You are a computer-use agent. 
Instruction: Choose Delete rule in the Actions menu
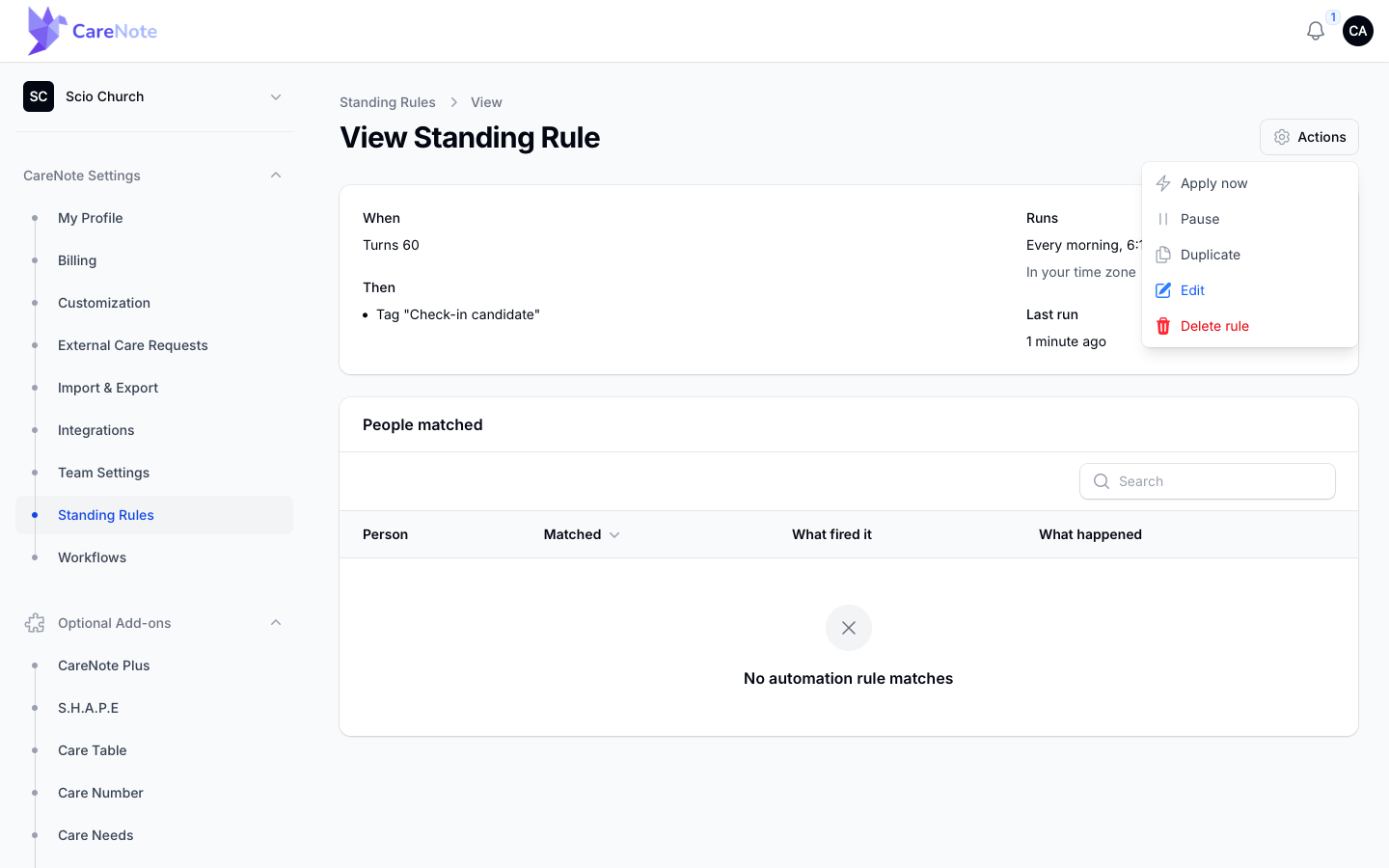click(1250, 326)
